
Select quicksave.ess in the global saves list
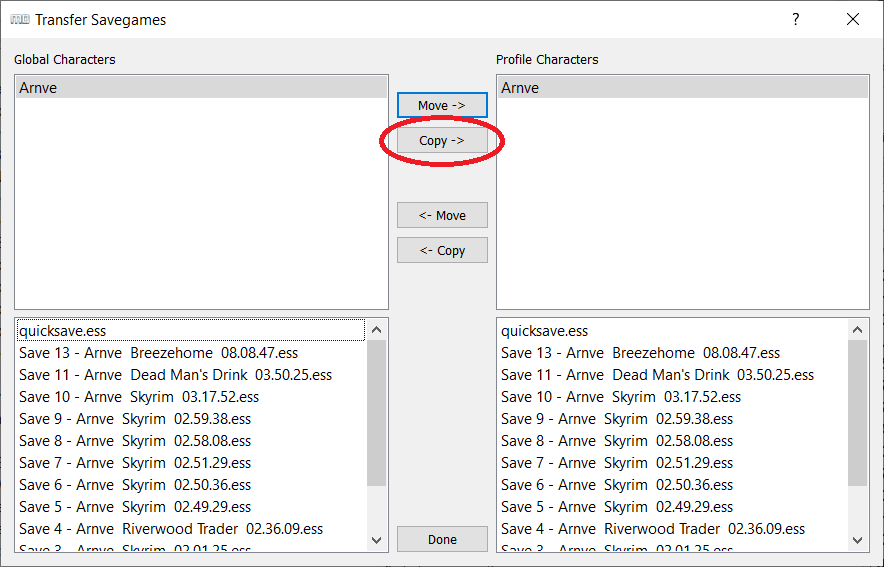[191, 331]
